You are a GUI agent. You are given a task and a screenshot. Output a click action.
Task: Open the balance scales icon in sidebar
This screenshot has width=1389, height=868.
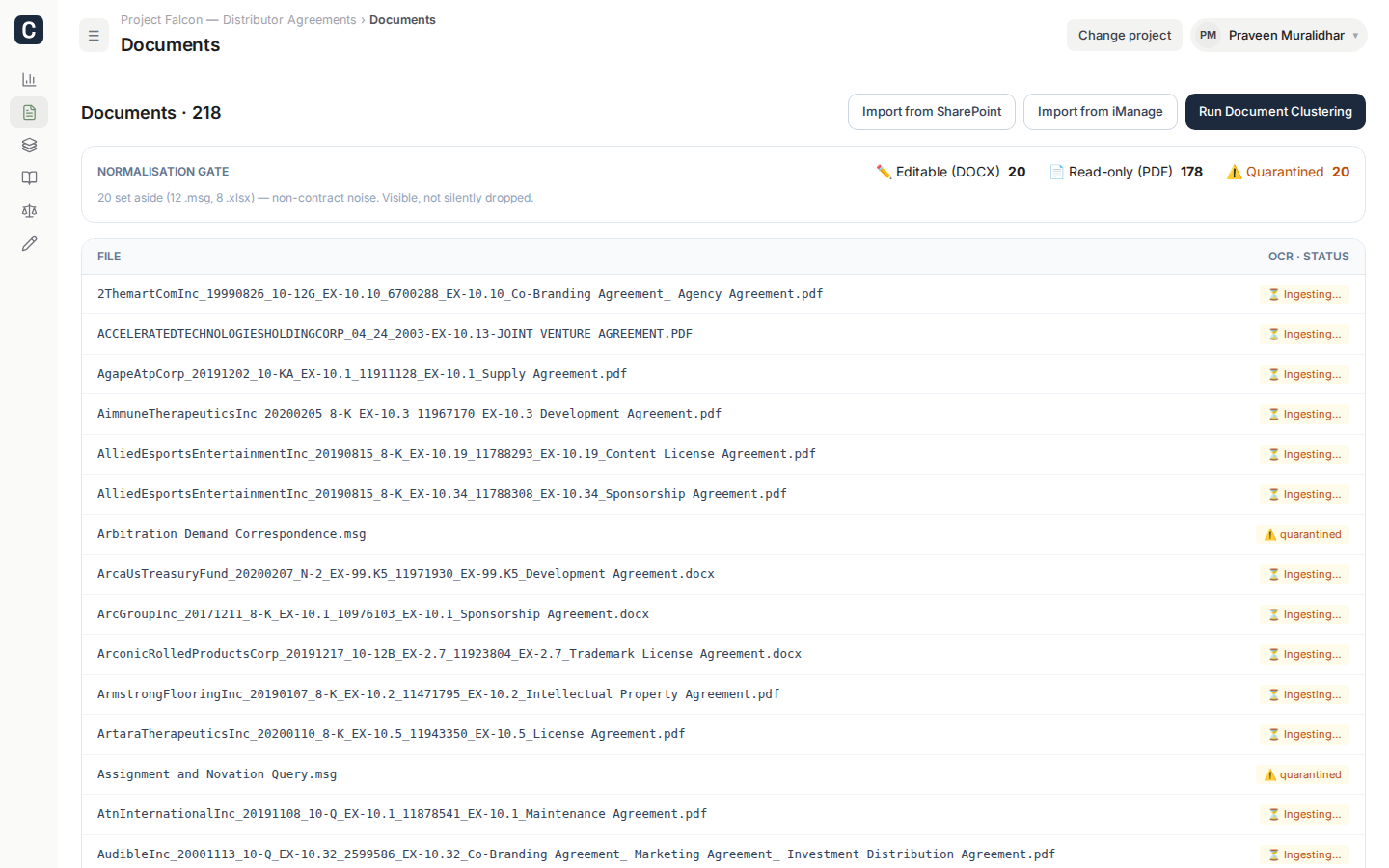[x=29, y=211]
